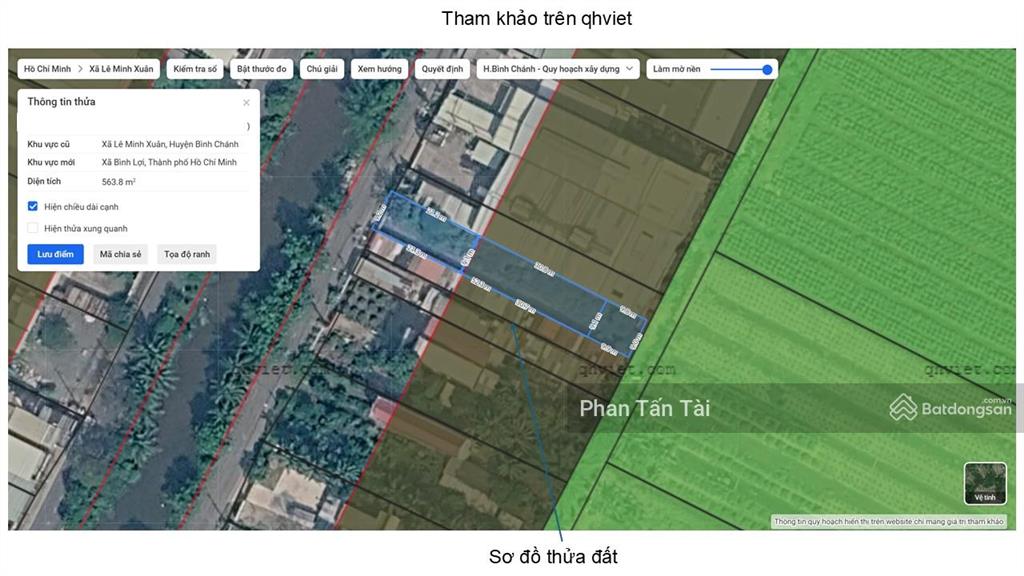Viewport: 1024px width, 576px height.
Task: Close the Thông tin thửa panel
Action: [246, 102]
